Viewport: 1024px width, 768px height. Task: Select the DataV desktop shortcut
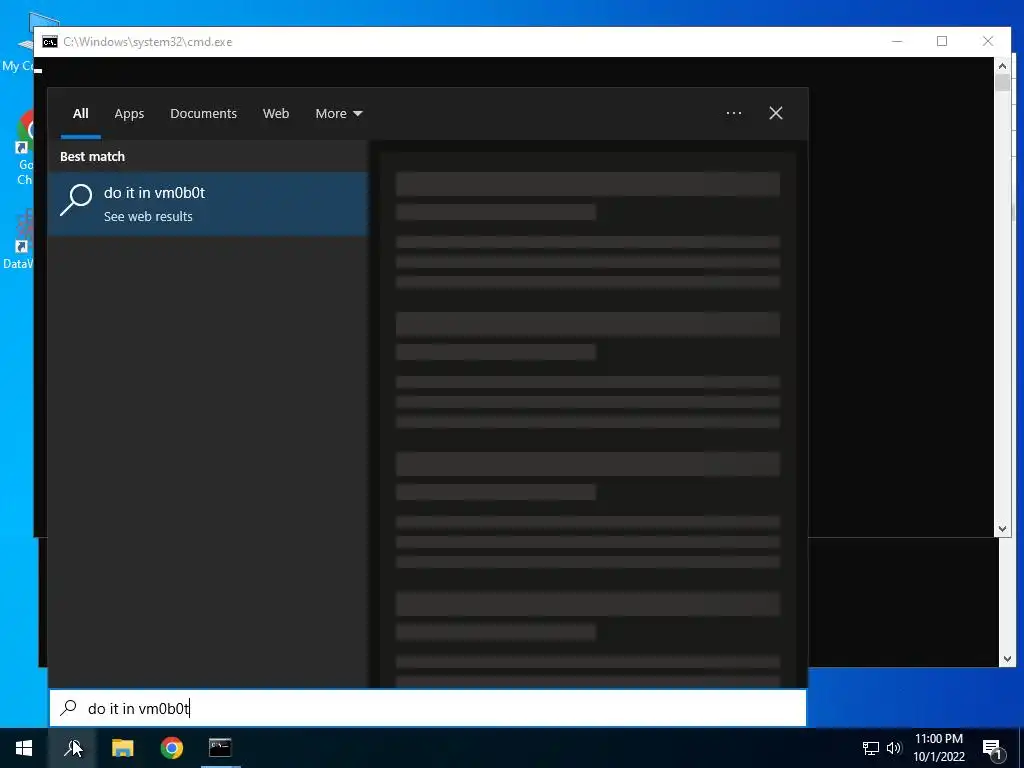pyautogui.click(x=18, y=240)
